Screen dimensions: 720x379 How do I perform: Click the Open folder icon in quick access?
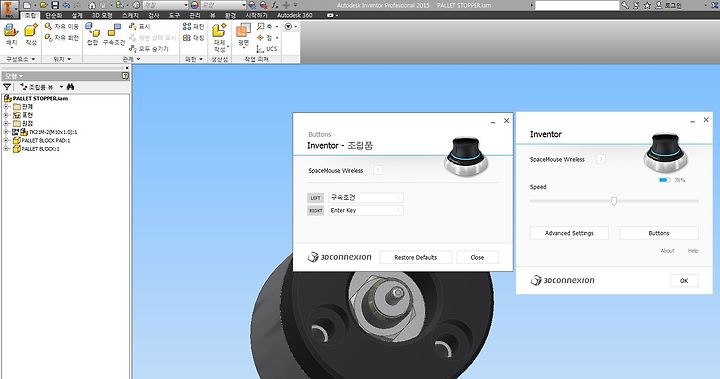tap(44, 5)
